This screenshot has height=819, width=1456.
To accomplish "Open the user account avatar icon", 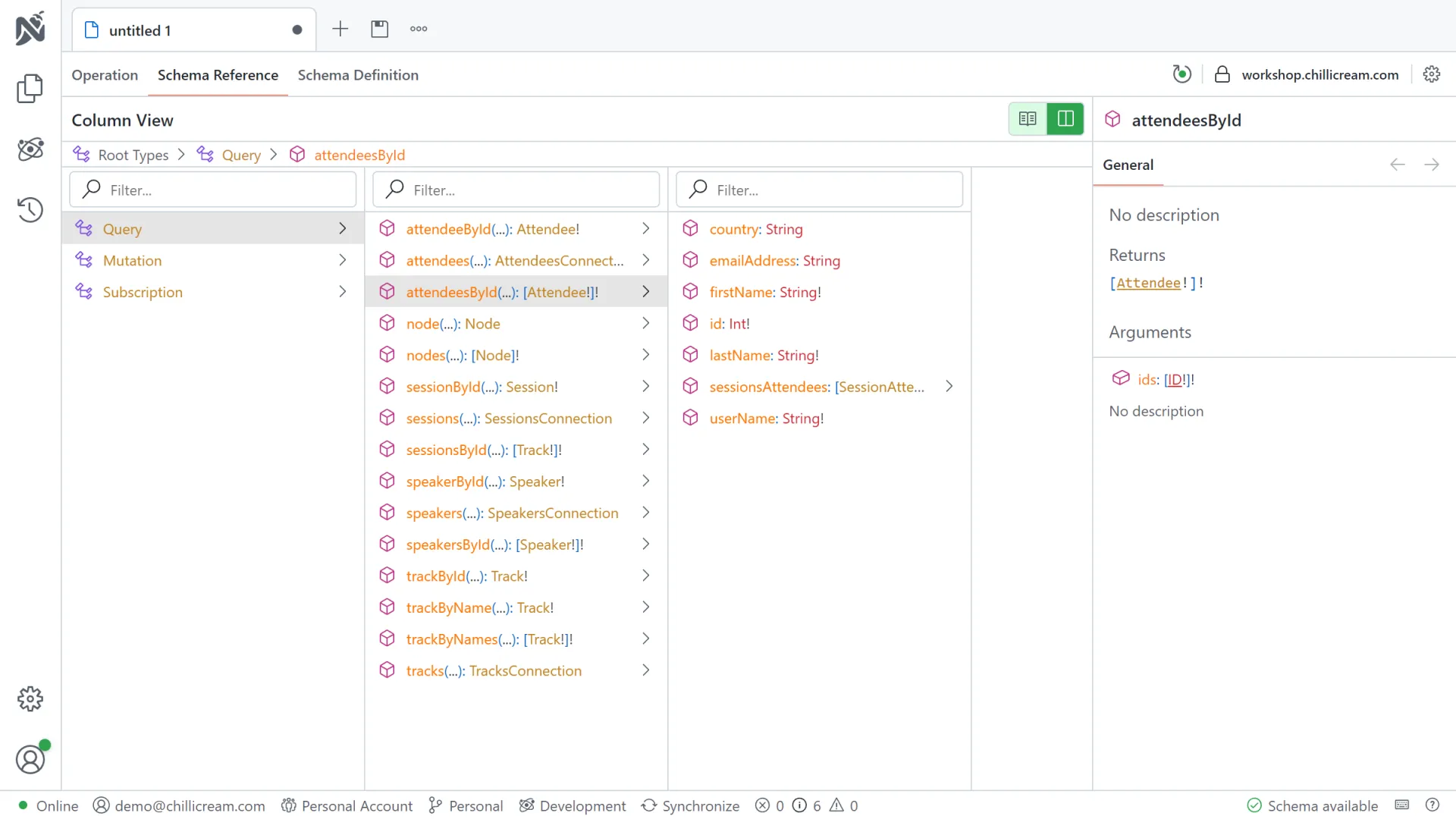I will (x=30, y=759).
